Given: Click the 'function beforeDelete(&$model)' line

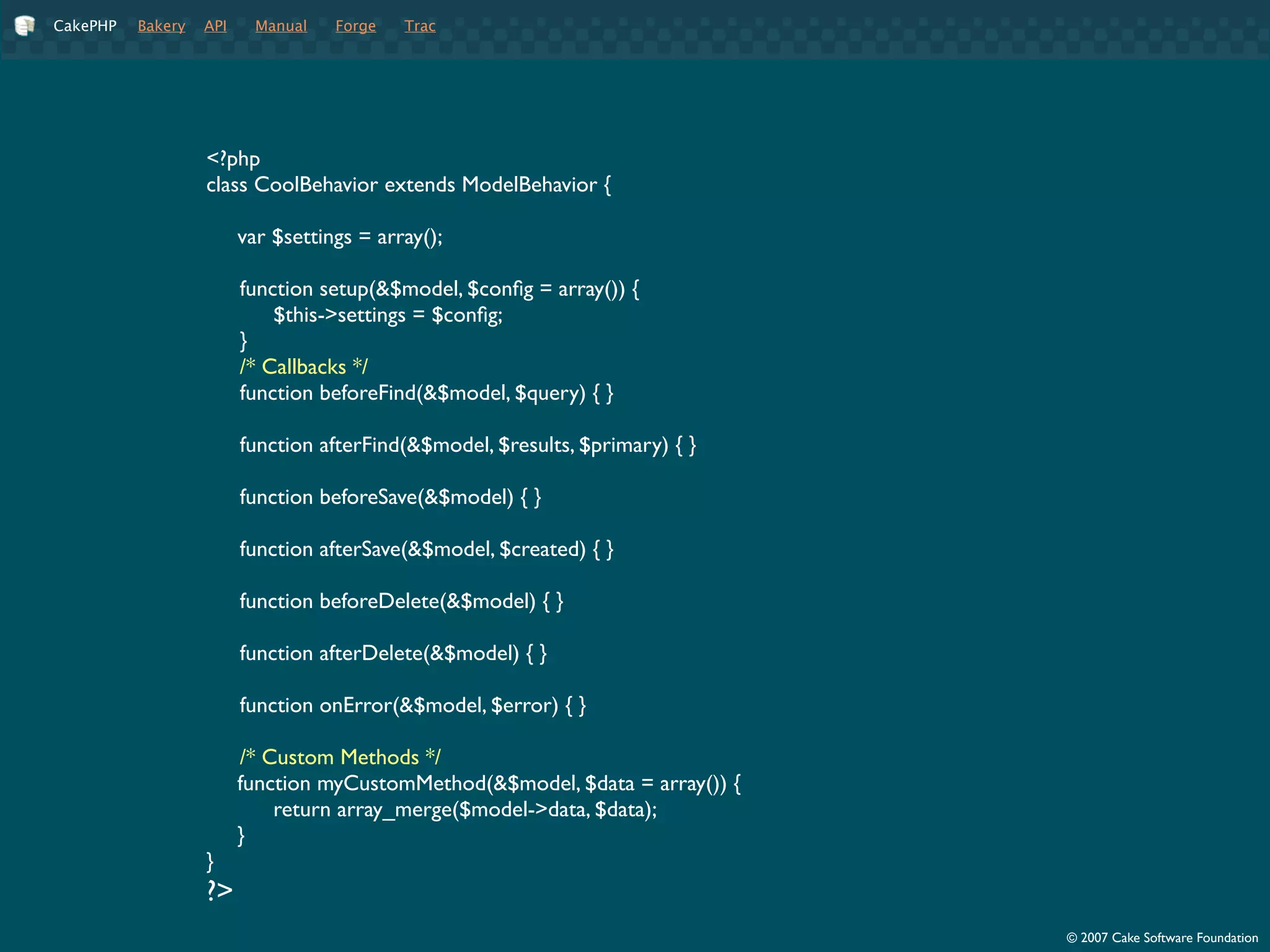Looking at the screenshot, I should tap(402, 601).
